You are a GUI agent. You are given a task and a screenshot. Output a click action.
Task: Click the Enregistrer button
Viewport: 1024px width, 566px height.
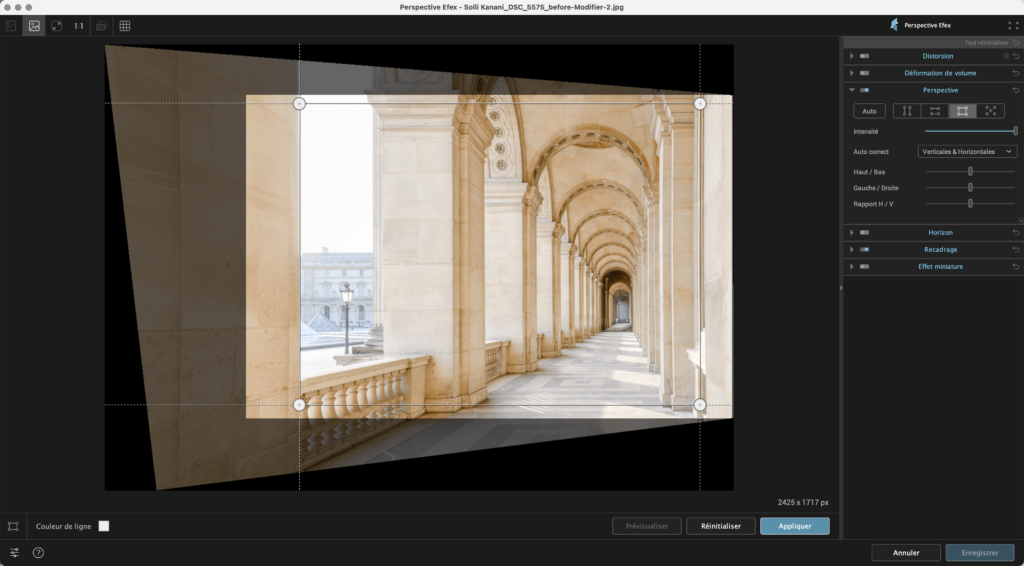click(980, 553)
